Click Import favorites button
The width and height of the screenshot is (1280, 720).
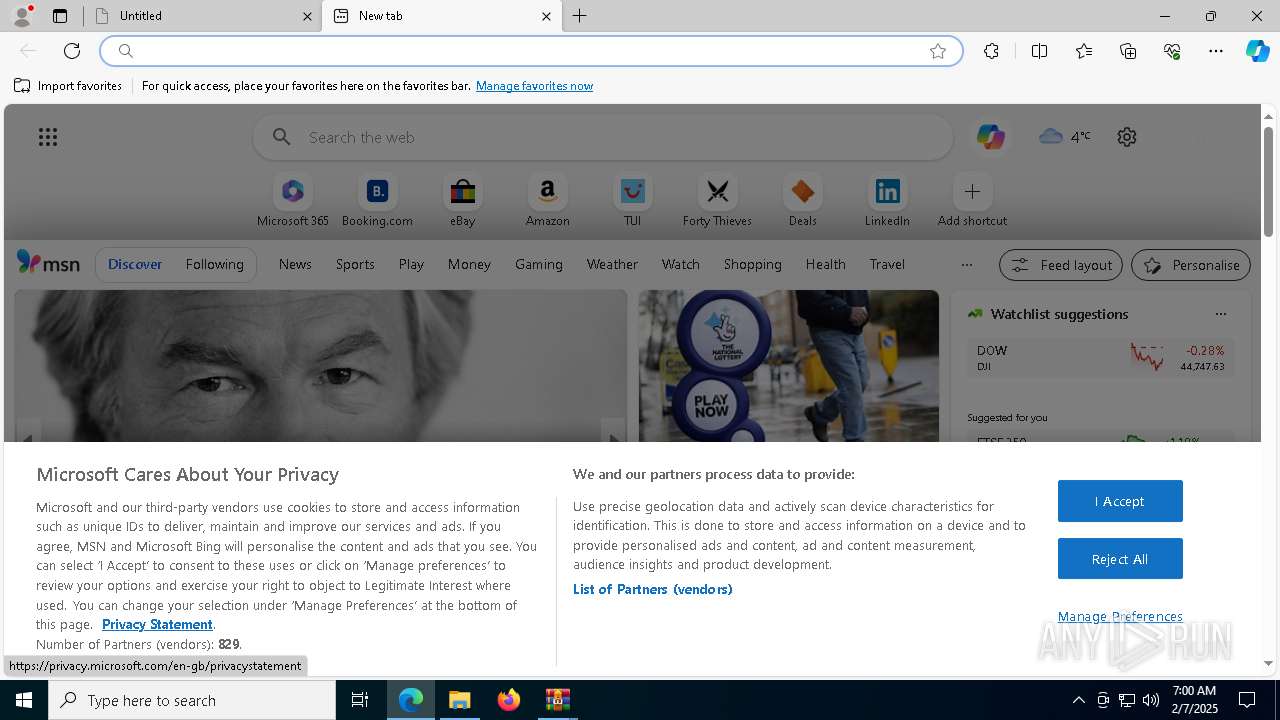[x=68, y=86]
